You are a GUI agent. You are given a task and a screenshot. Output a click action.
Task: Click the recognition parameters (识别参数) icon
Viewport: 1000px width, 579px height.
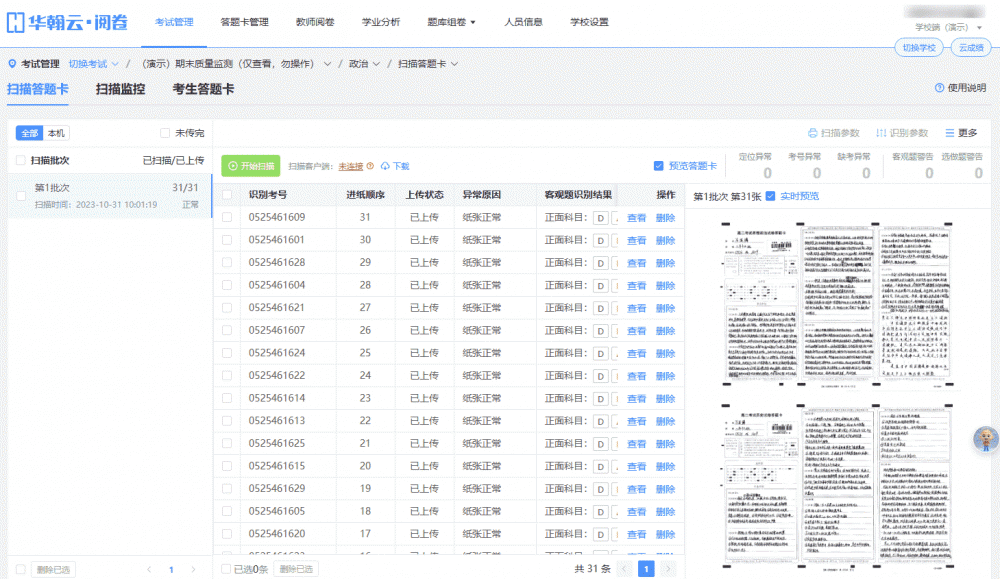[881, 133]
